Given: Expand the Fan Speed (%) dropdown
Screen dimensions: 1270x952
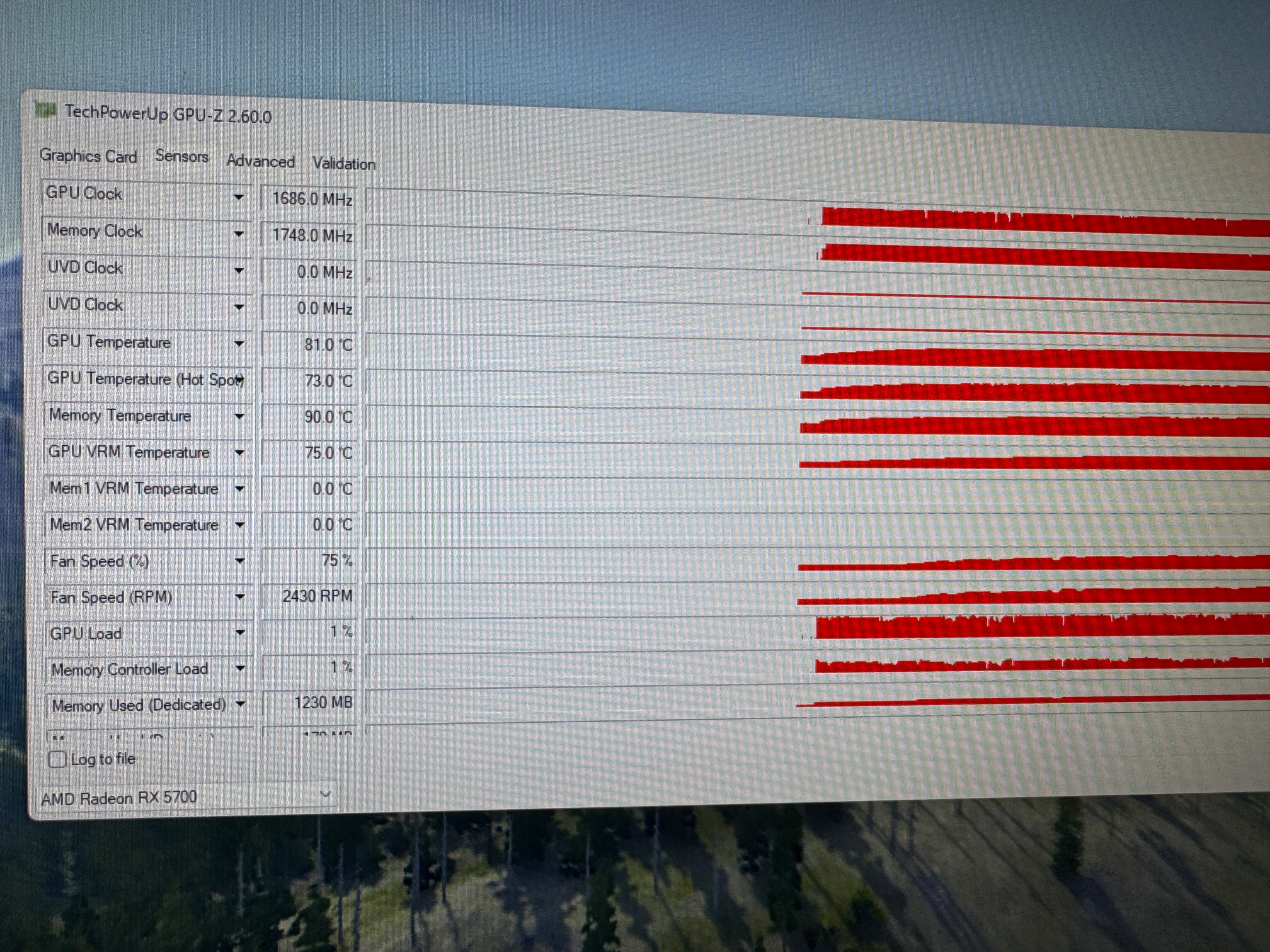Looking at the screenshot, I should (x=240, y=561).
